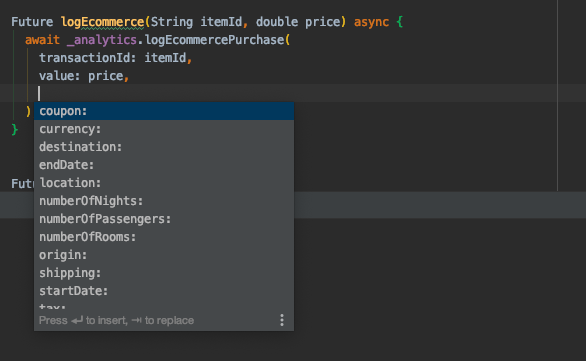
Task: Choose the origin: suggestion
Action: coord(164,254)
